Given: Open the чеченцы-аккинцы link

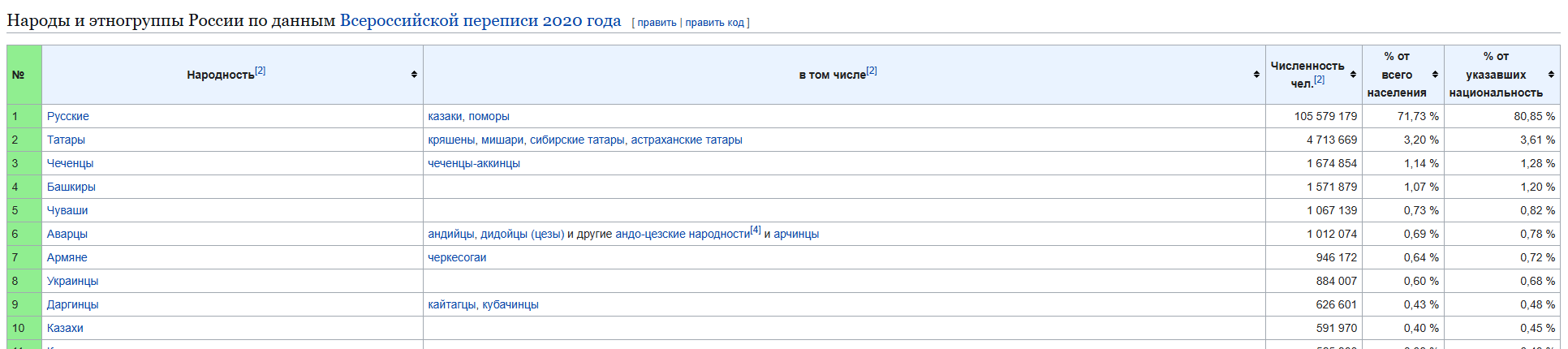Looking at the screenshot, I should coord(474,163).
